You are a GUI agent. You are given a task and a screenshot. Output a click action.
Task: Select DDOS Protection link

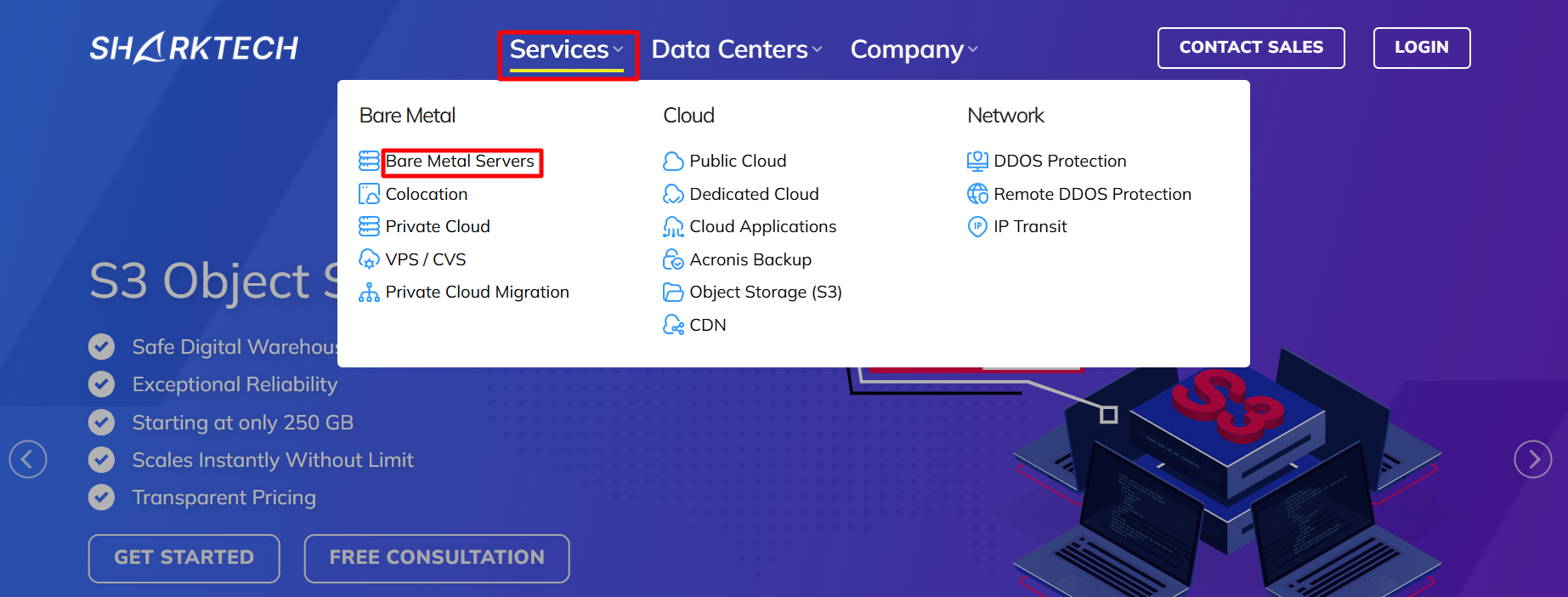pos(1060,161)
